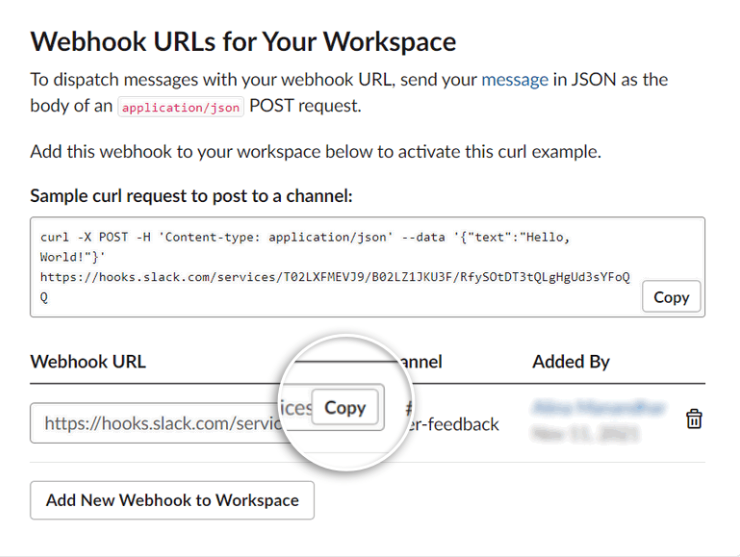740x557 pixels.
Task: Click the feedback channel name in table
Action: point(454,424)
